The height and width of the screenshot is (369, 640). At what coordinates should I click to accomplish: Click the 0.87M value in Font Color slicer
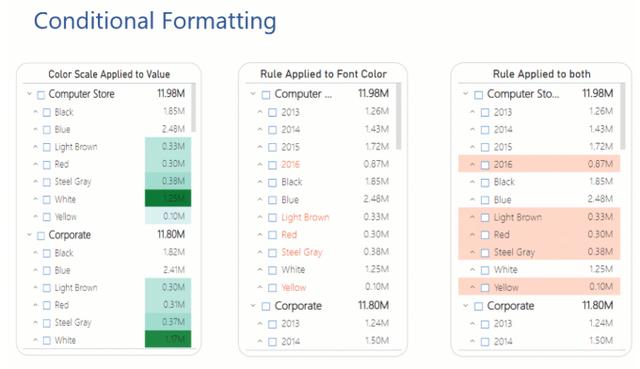[376, 164]
